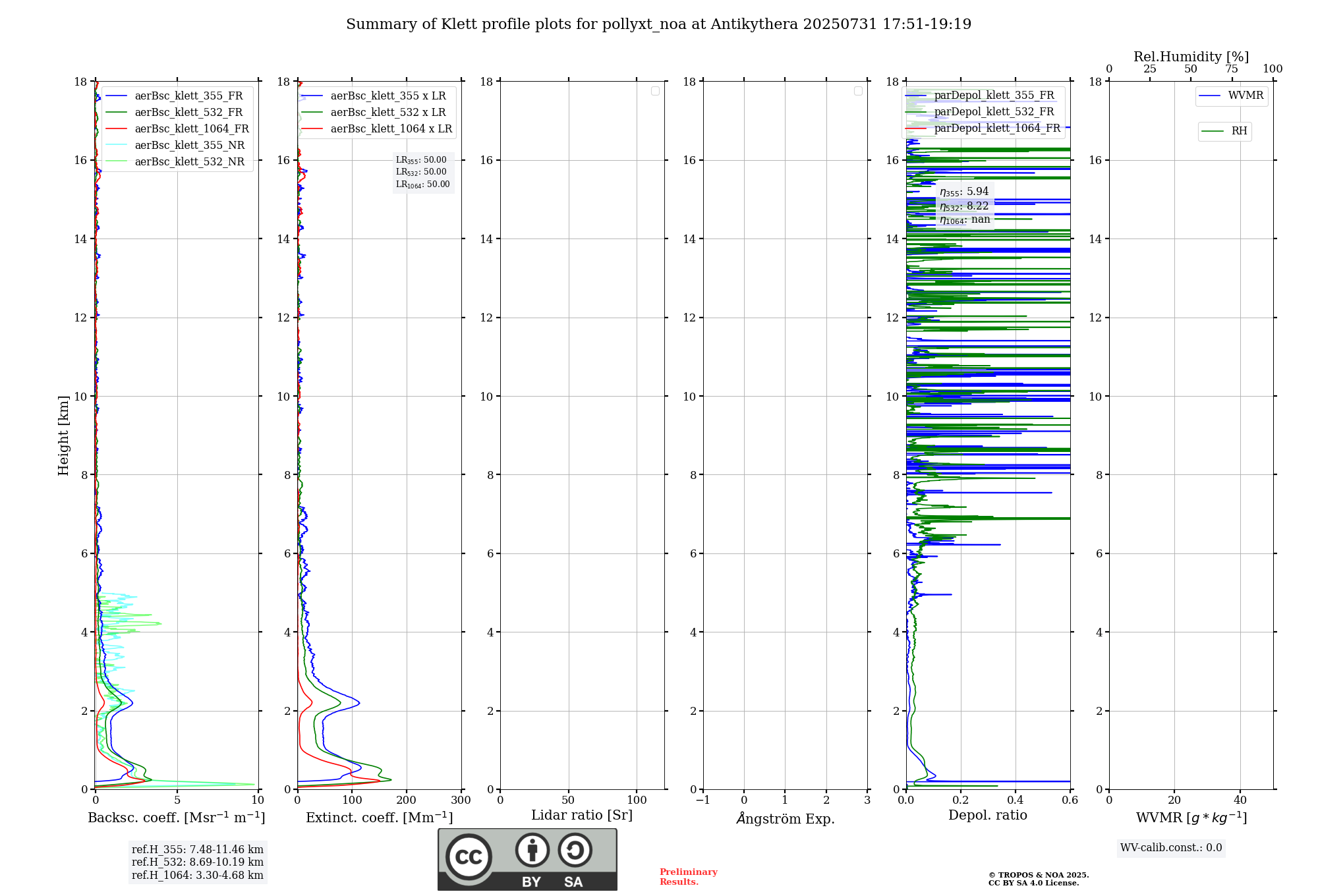Screen dimensions: 1318x896
Task: Select legend entry aerBsc_klett_532_NR
Action: point(175,162)
